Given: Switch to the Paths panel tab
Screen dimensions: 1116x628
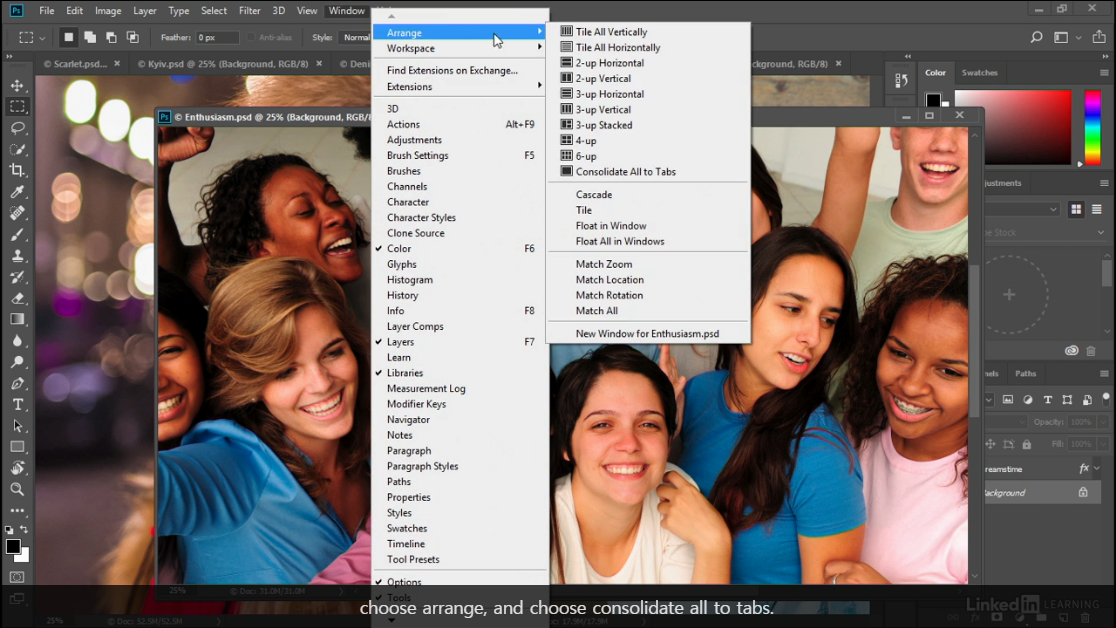Looking at the screenshot, I should click(x=1025, y=373).
